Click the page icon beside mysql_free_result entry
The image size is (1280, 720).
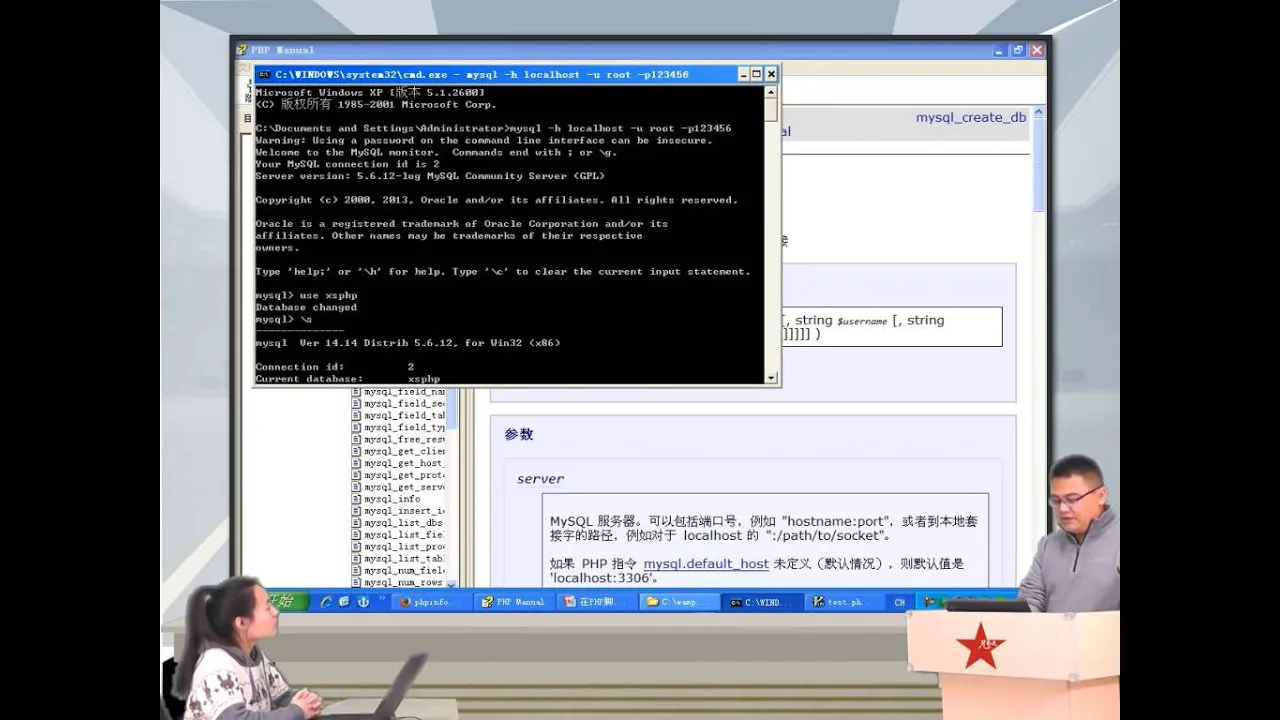click(357, 439)
